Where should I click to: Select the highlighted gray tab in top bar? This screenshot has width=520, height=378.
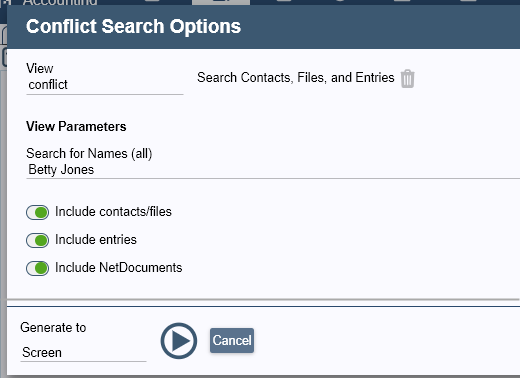[x=221, y=2]
